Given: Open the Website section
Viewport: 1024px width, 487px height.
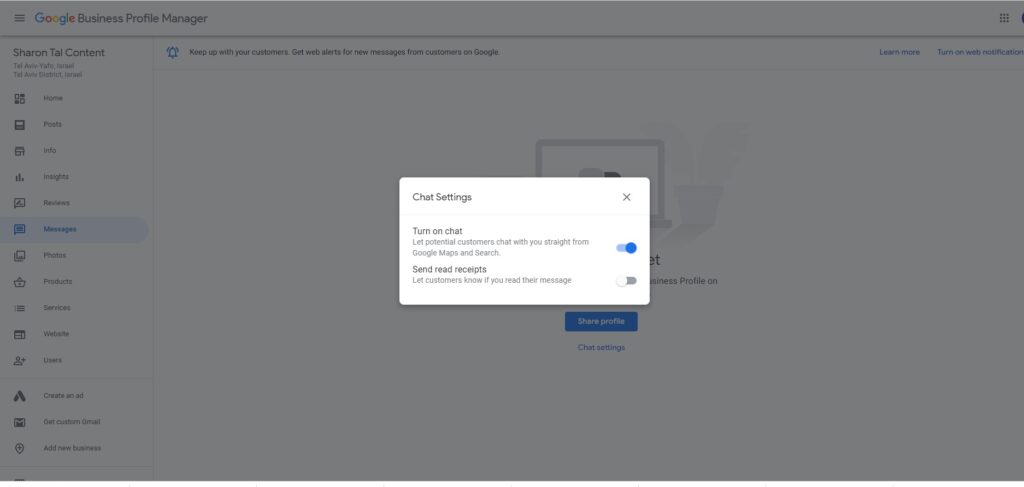Looking at the screenshot, I should [x=56, y=334].
